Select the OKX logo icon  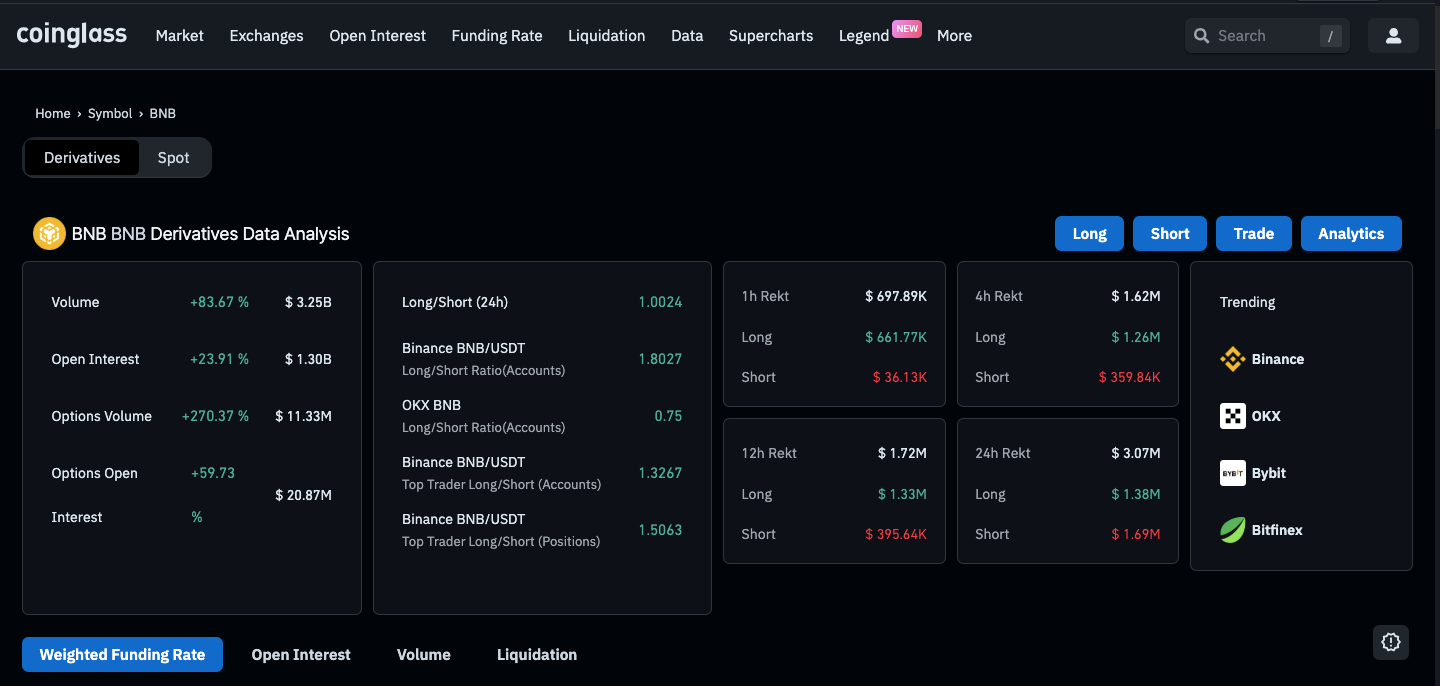point(1232,416)
